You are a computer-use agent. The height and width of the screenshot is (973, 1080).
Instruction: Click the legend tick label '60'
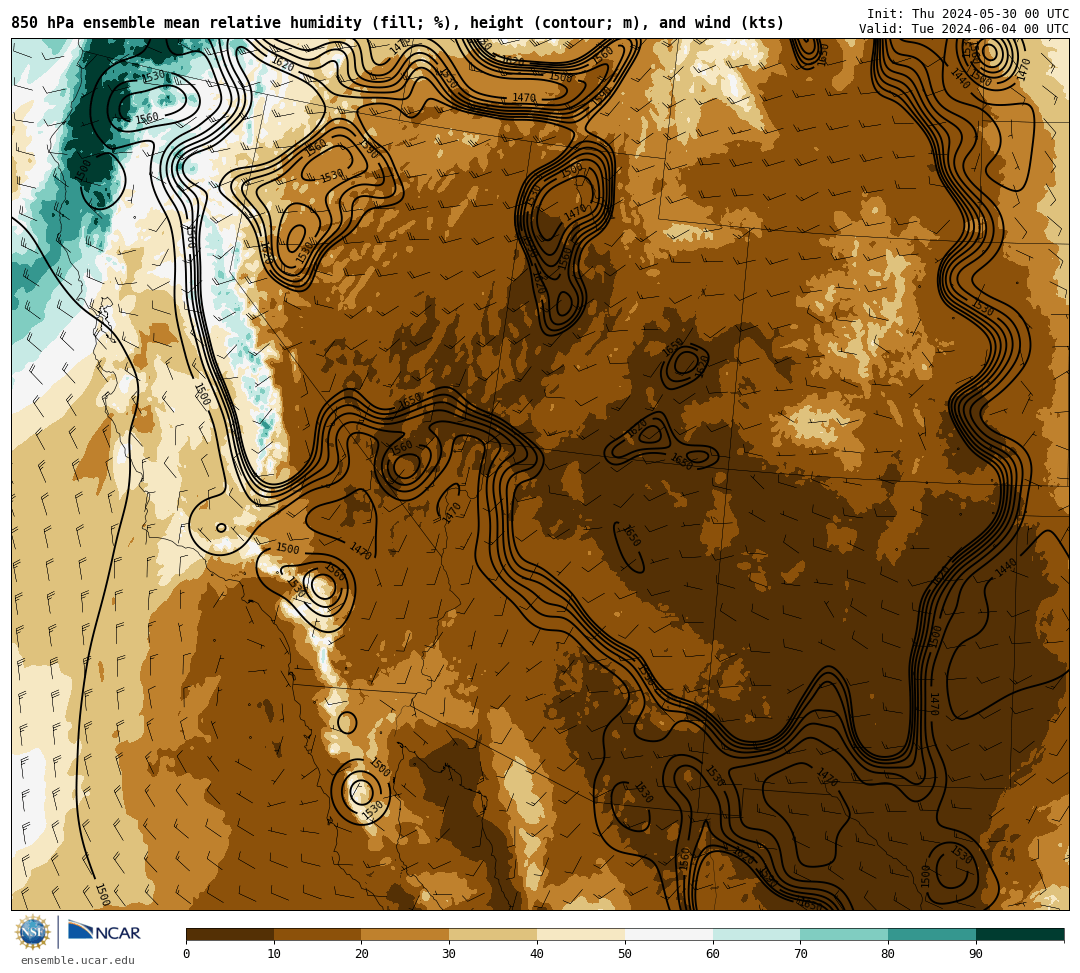tap(713, 954)
